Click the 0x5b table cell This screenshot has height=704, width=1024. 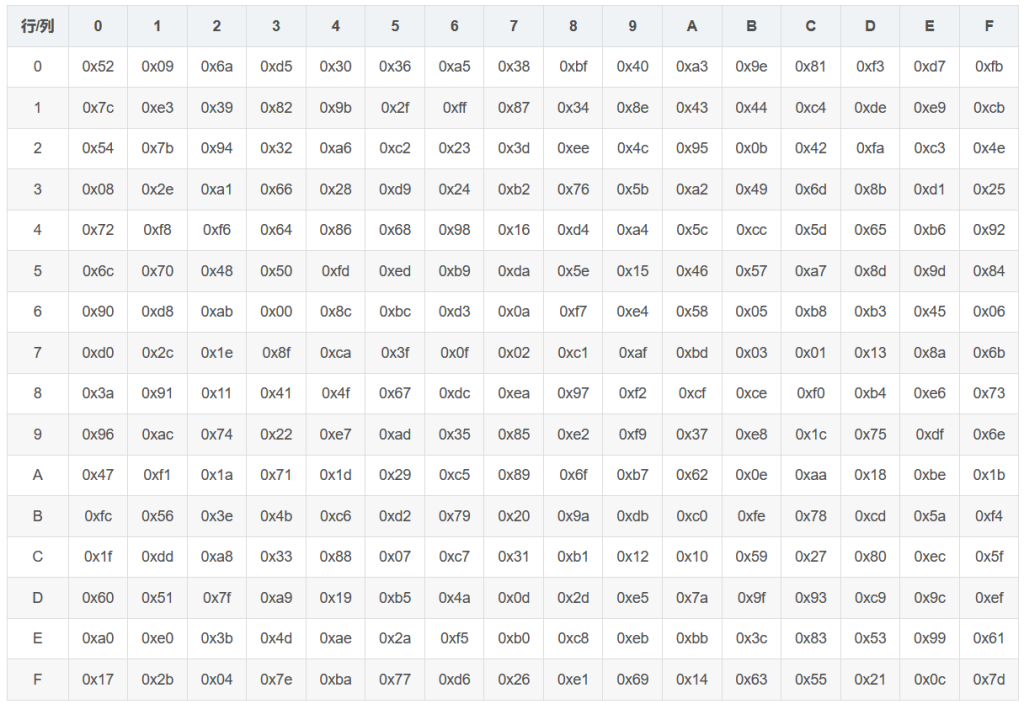pos(632,190)
